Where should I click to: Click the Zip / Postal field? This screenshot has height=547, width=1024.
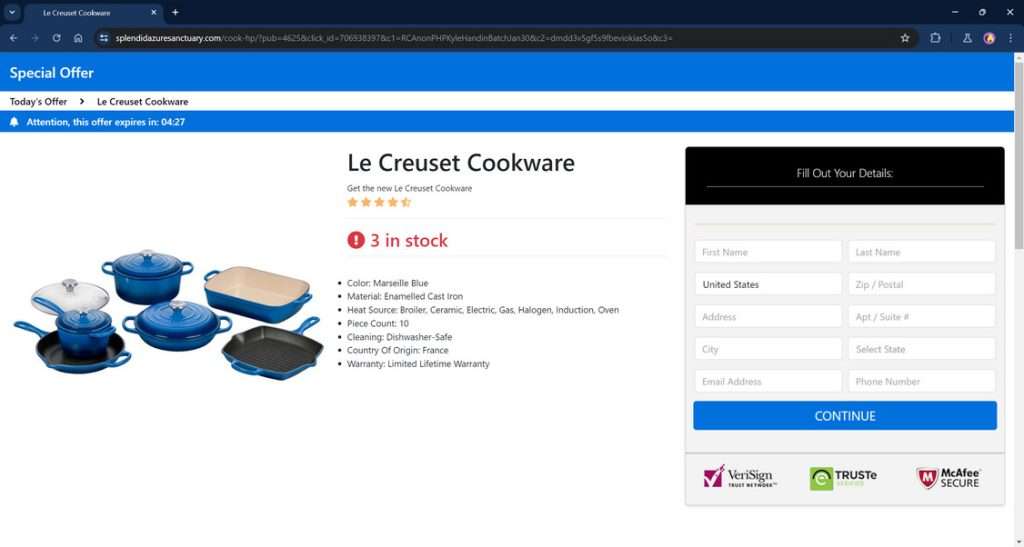click(921, 285)
